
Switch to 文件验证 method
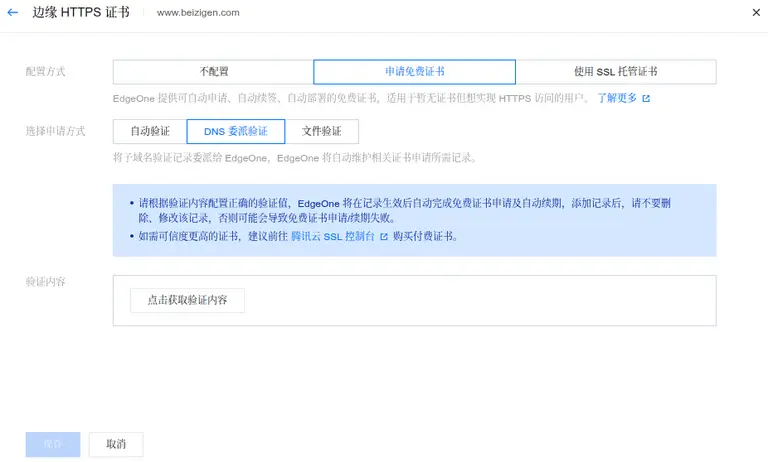[321, 131]
